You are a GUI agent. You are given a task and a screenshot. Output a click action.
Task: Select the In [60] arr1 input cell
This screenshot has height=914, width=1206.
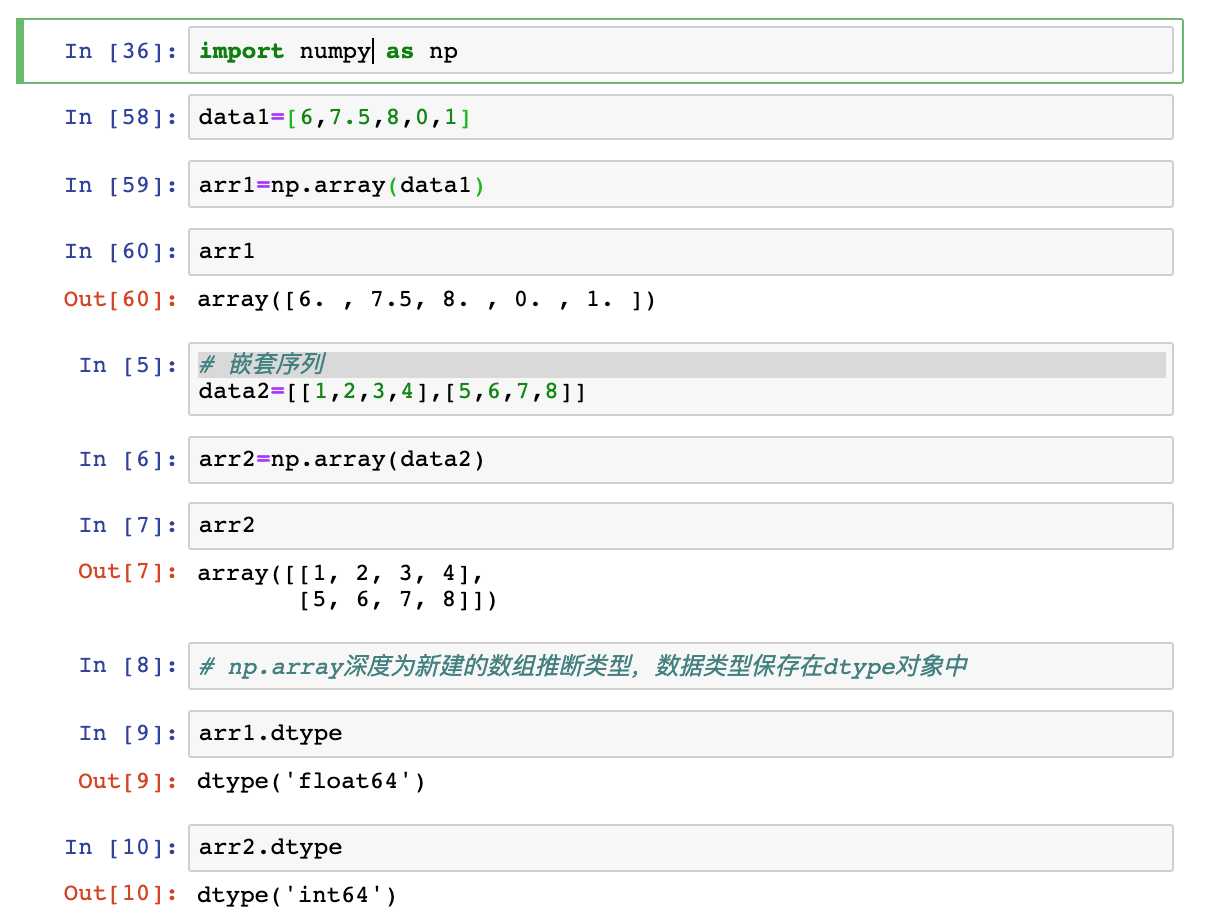680,252
